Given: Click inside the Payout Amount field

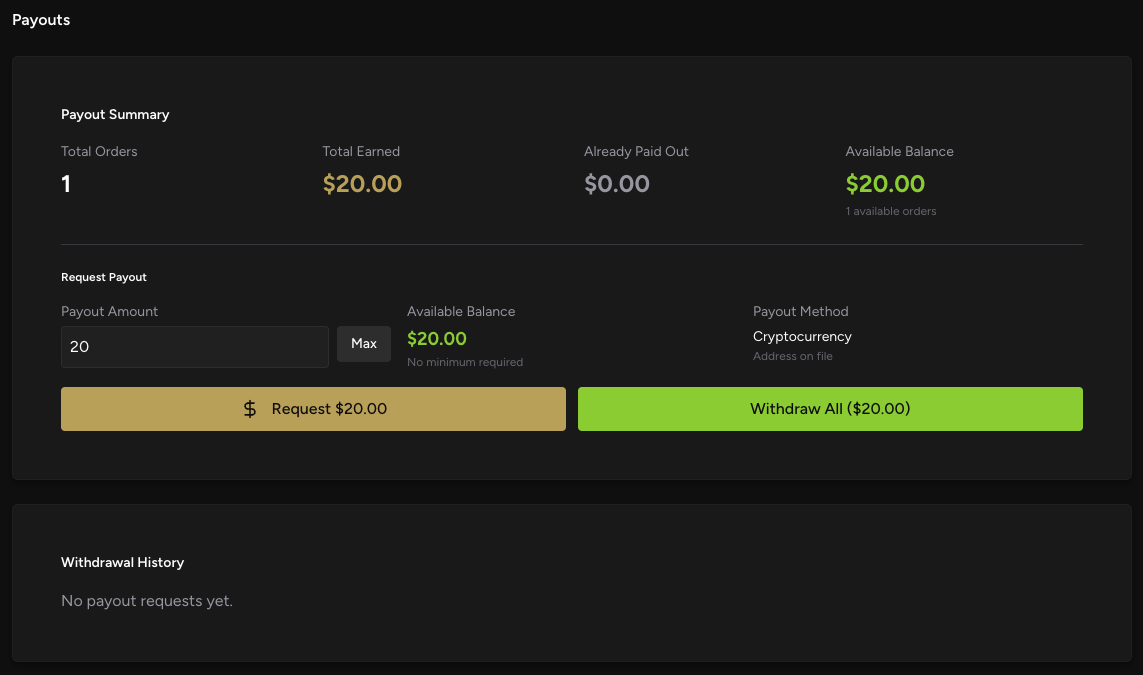Looking at the screenshot, I should pyautogui.click(x=194, y=346).
